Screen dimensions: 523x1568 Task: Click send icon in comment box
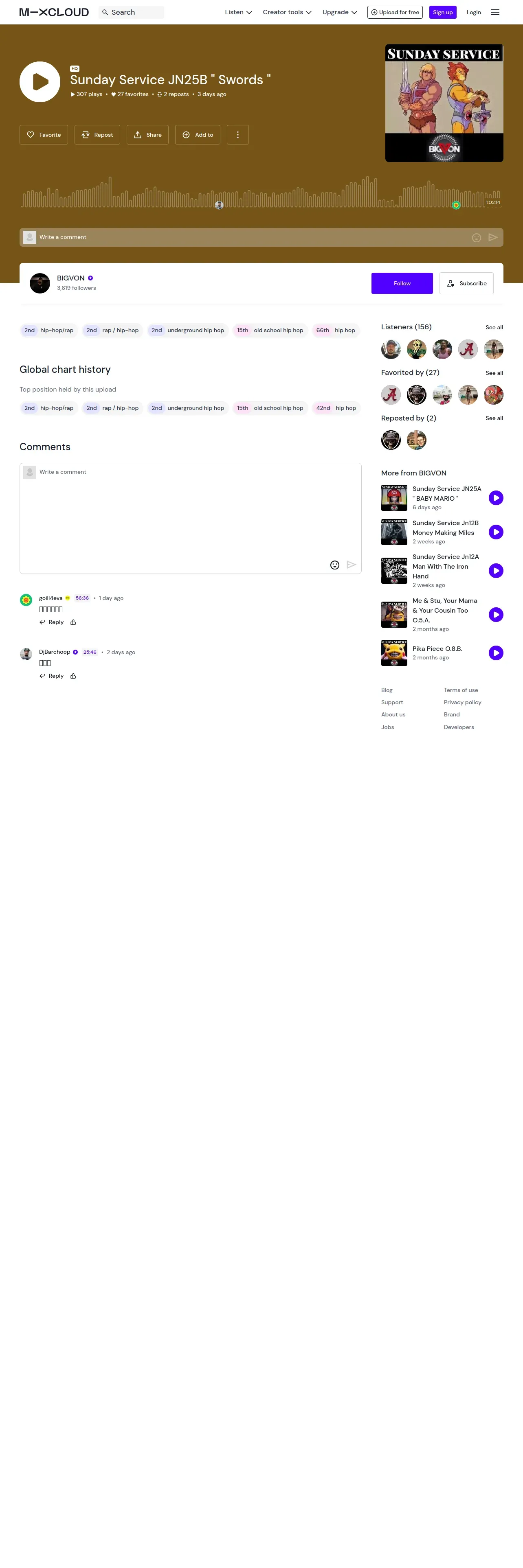click(351, 565)
